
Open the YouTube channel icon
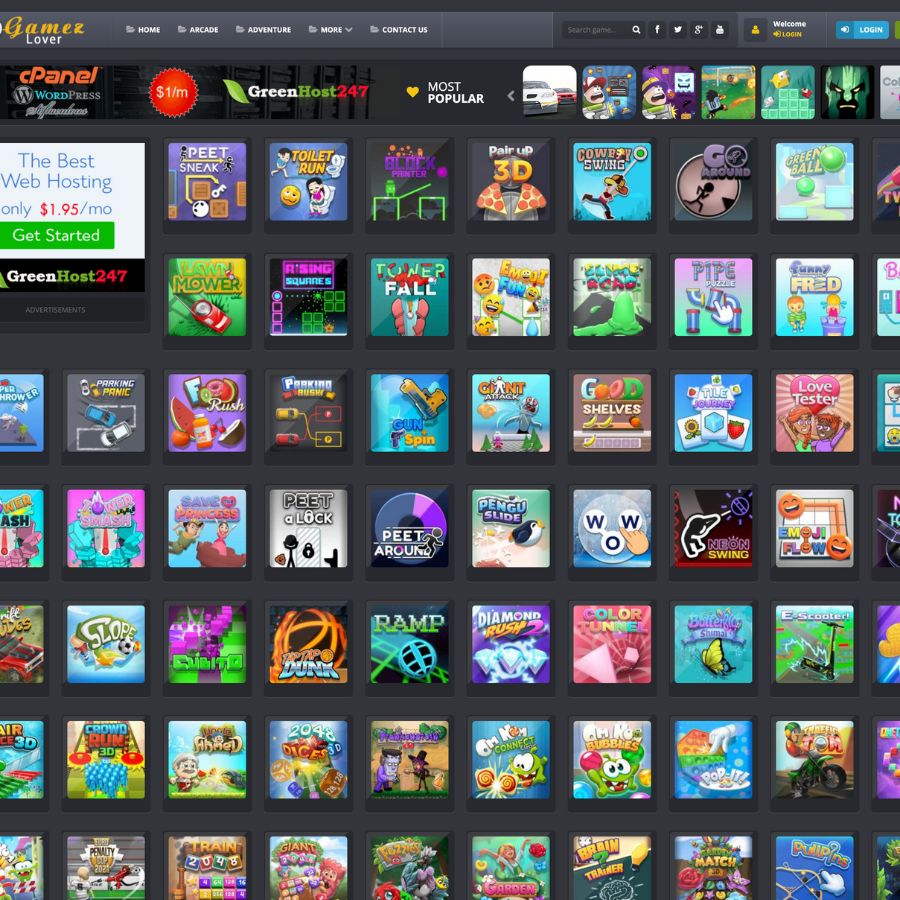[x=720, y=30]
